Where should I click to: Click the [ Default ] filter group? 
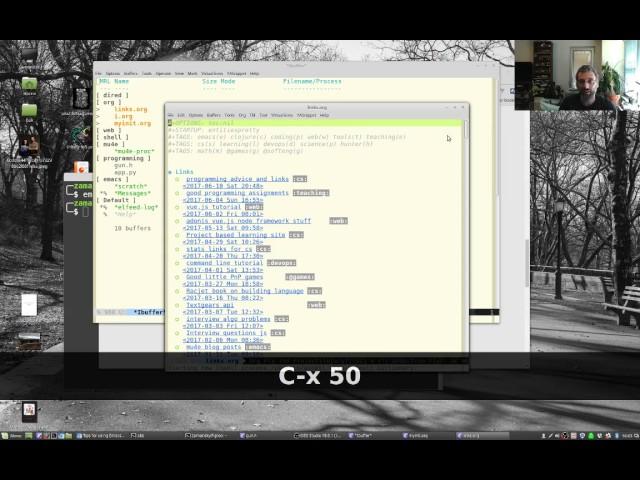pos(116,200)
